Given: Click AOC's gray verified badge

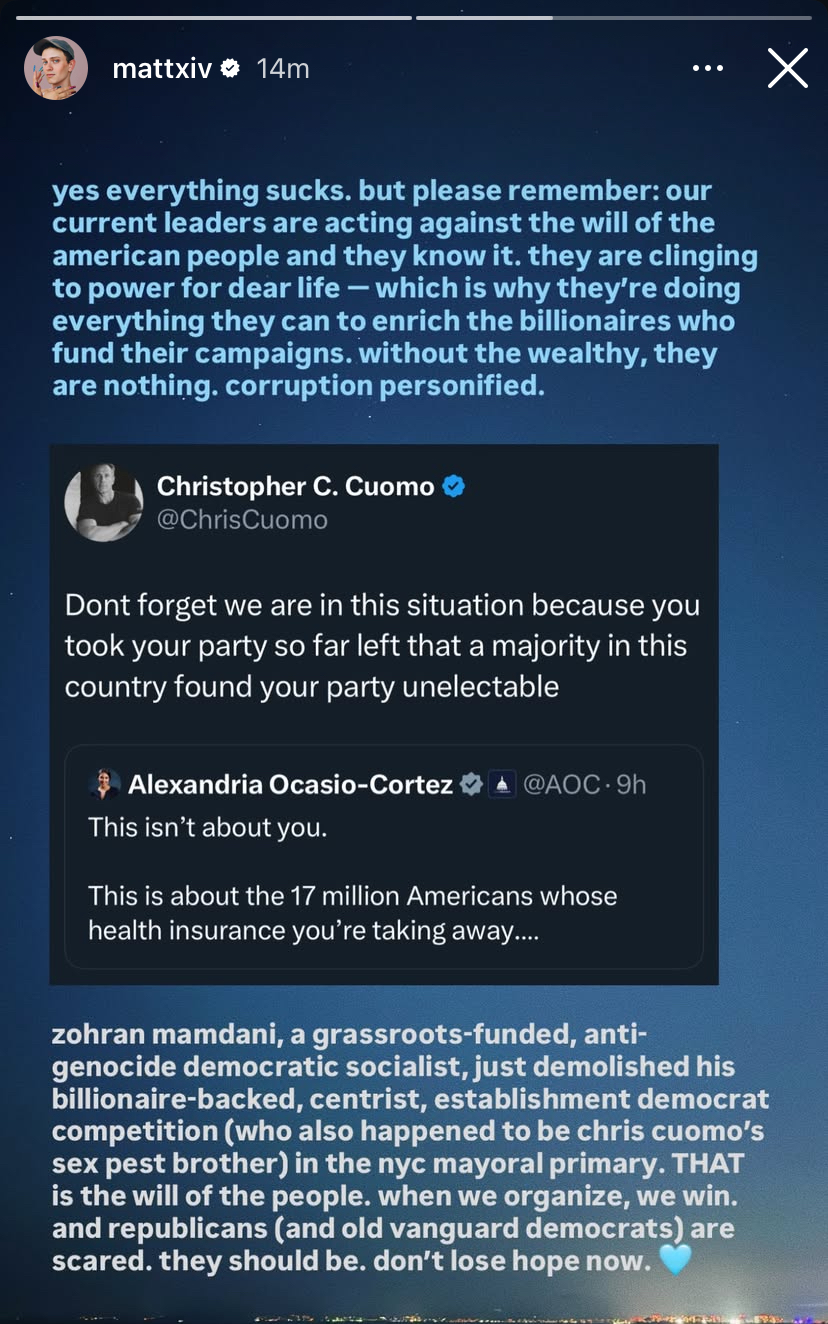Looking at the screenshot, I should pyautogui.click(x=471, y=785).
